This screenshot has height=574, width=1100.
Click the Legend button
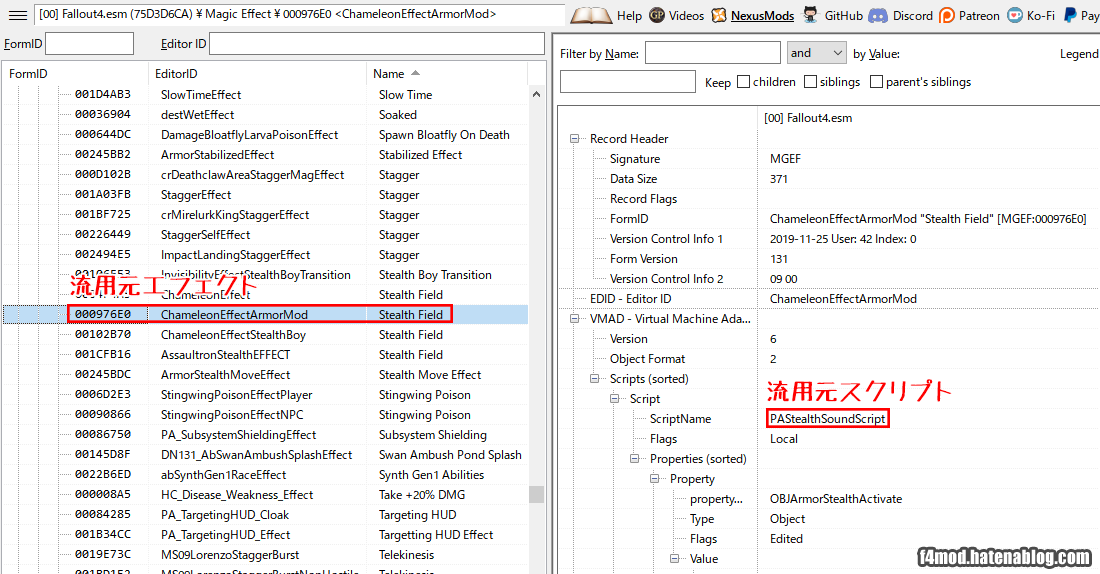(1079, 54)
